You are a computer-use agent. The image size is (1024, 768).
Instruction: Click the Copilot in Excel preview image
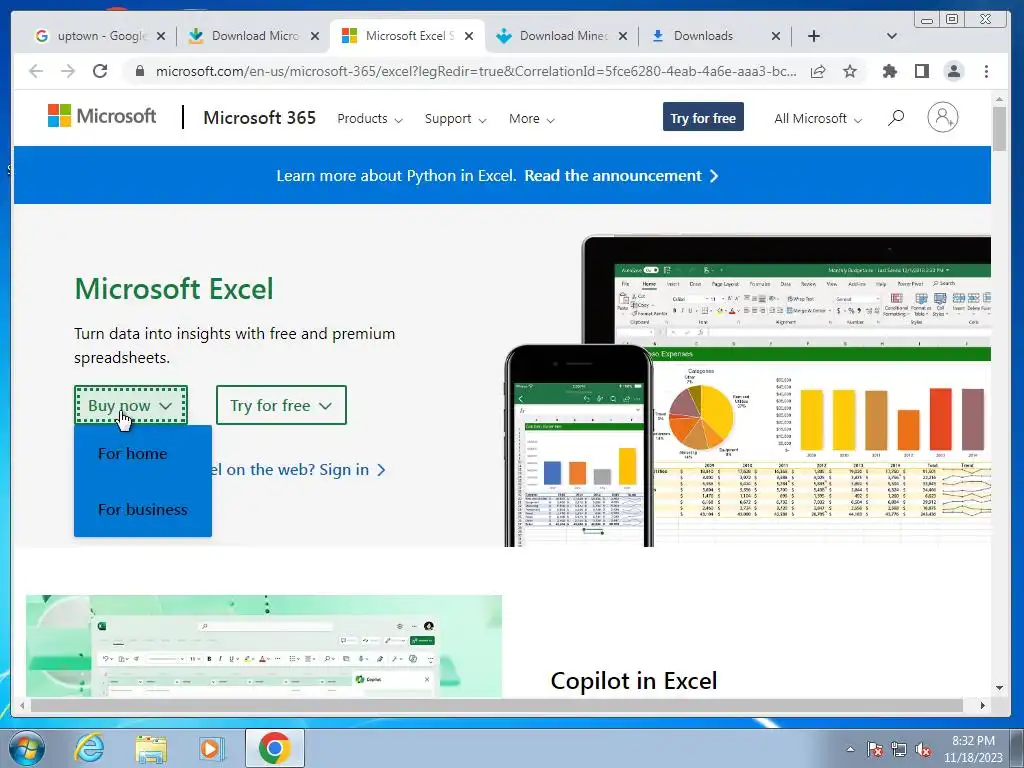pos(264,646)
